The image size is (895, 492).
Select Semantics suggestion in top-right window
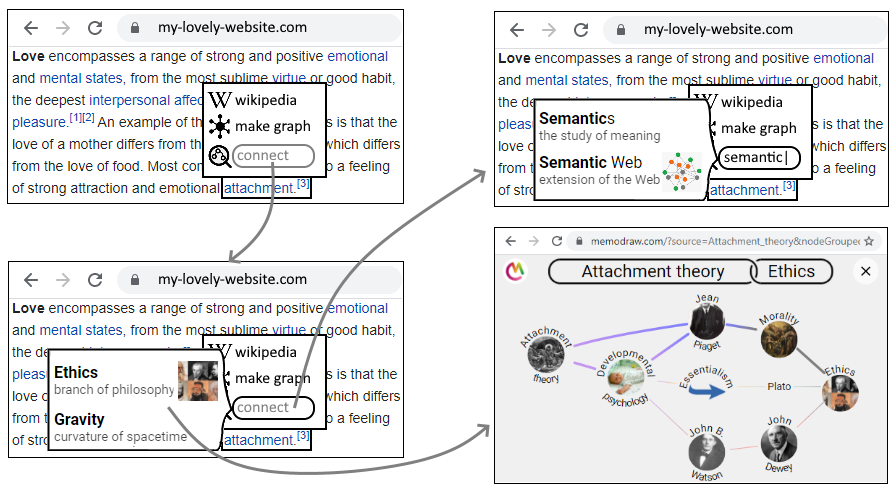click(x=599, y=126)
